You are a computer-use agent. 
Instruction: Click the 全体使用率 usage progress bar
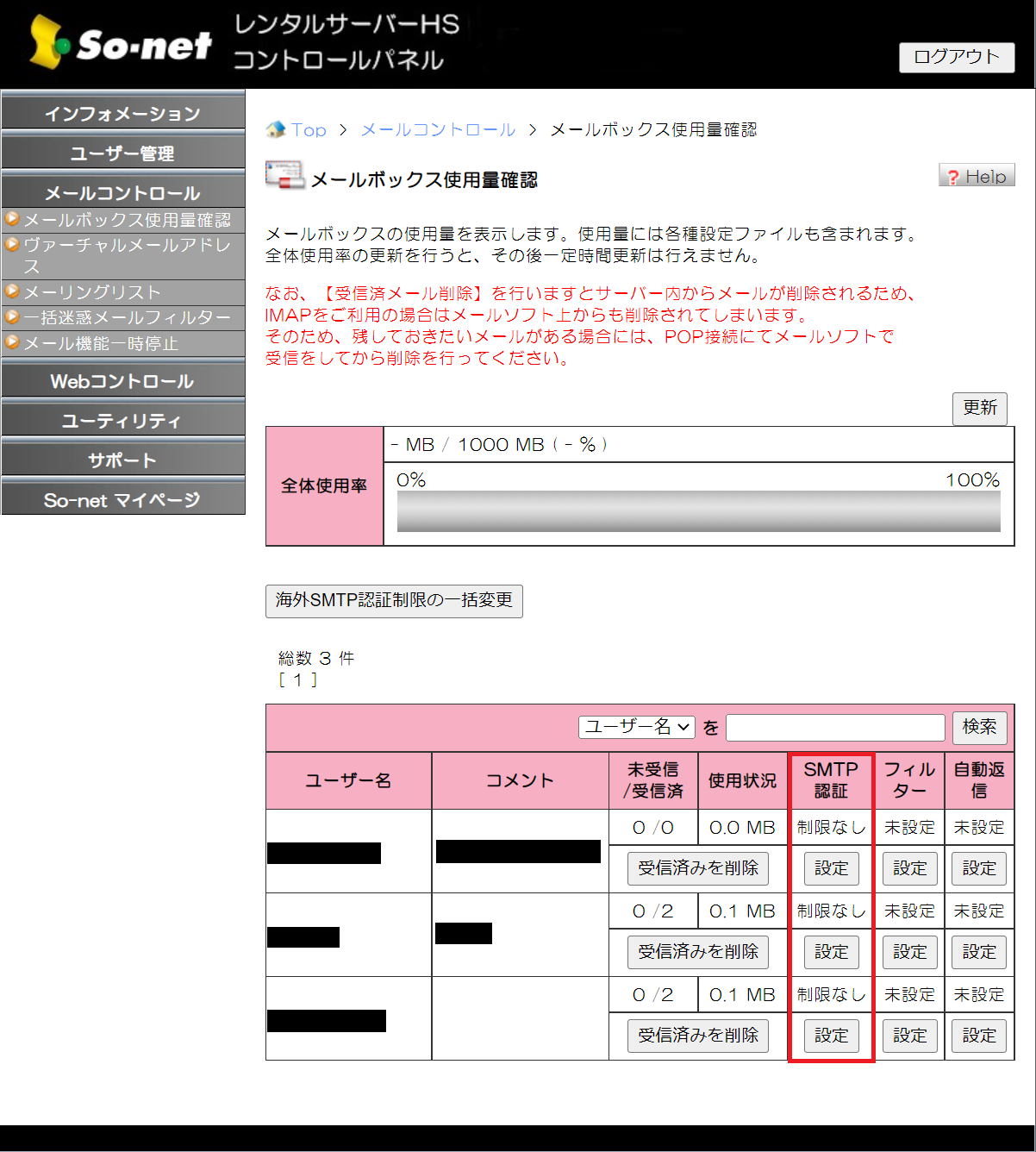click(x=698, y=511)
